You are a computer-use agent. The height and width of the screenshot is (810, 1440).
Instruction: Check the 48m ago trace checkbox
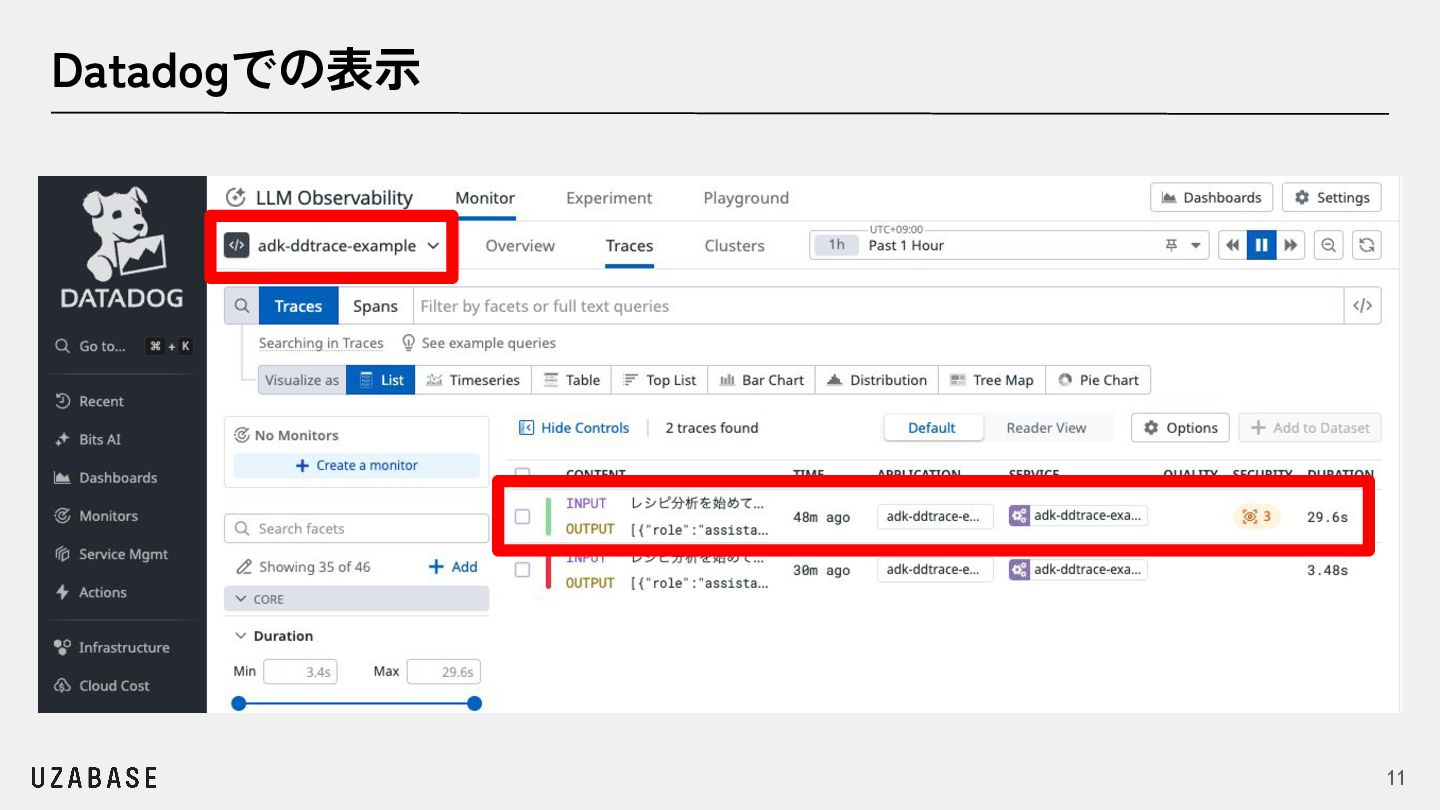point(522,516)
